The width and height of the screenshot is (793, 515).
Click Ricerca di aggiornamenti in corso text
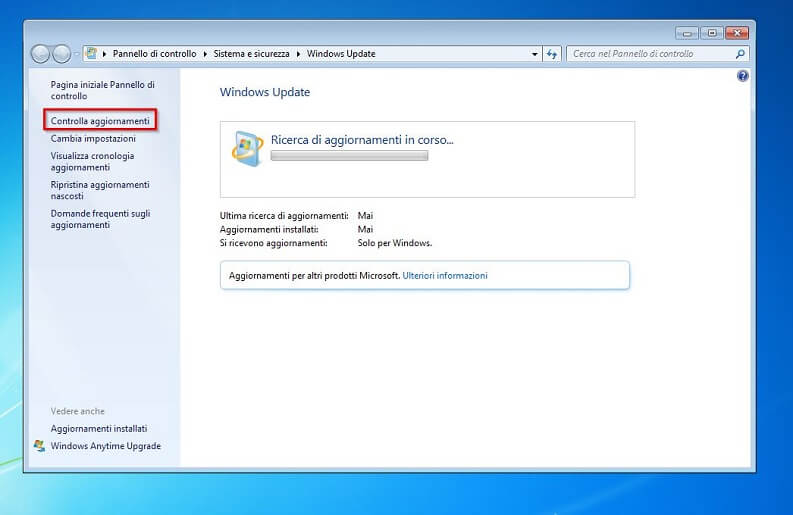(x=362, y=140)
